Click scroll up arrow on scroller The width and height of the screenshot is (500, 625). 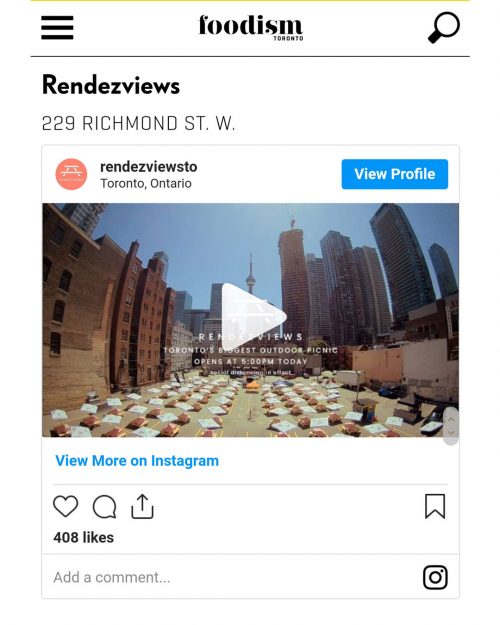451,419
